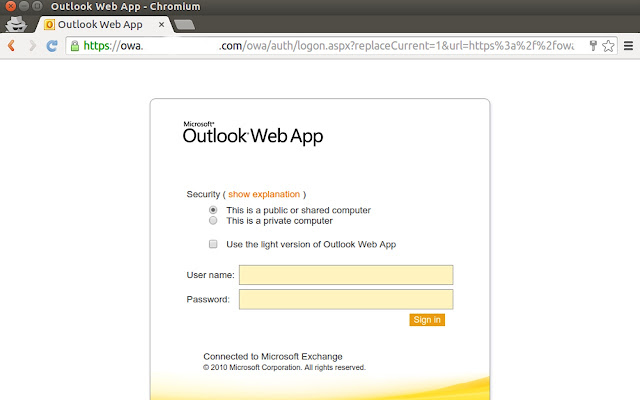This screenshot has width=640, height=400.
Task: Focus the User name field
Action: 346,275
